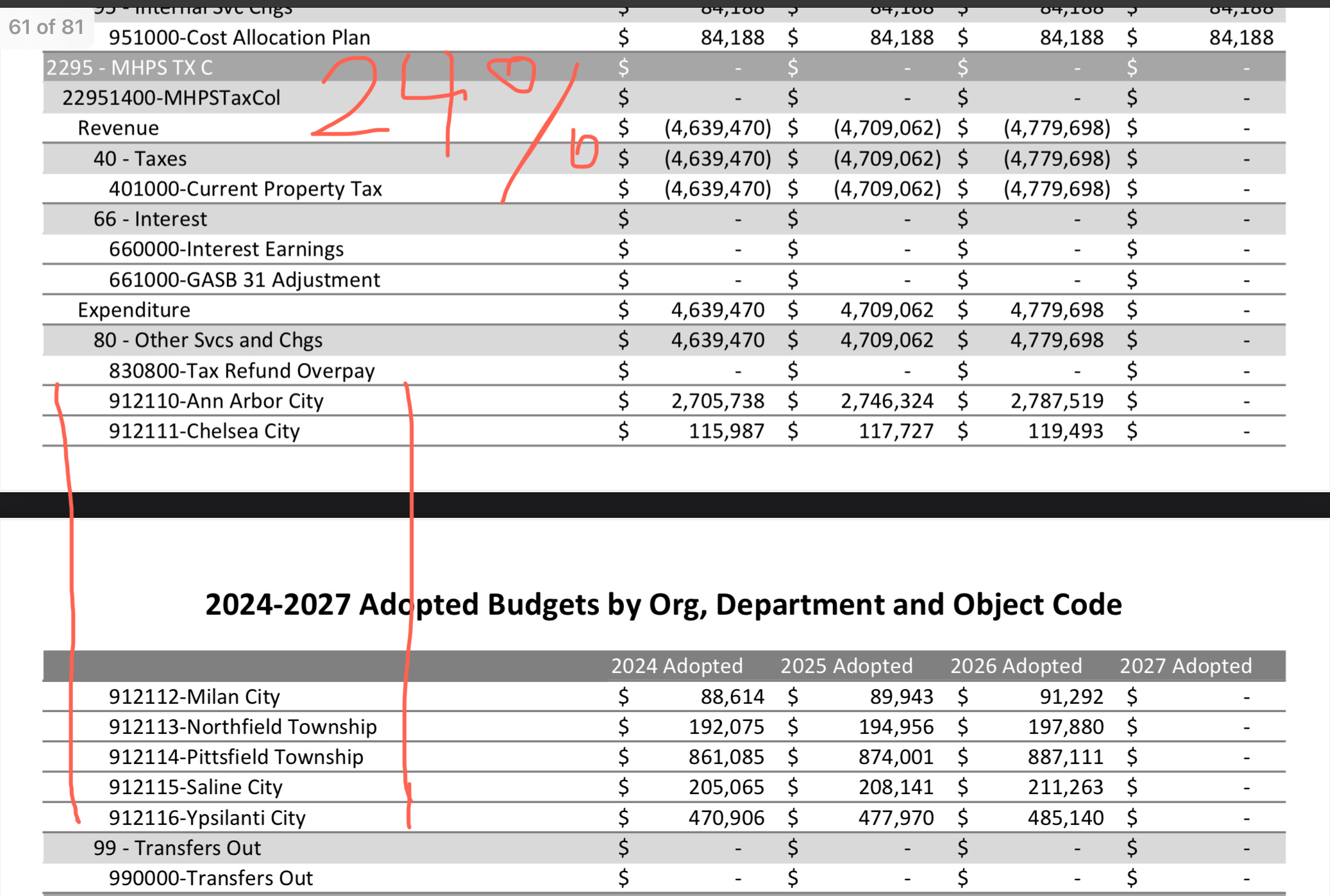Click the 61 of 81 page indicator
This screenshot has height=896, width=1330.
coord(46,27)
